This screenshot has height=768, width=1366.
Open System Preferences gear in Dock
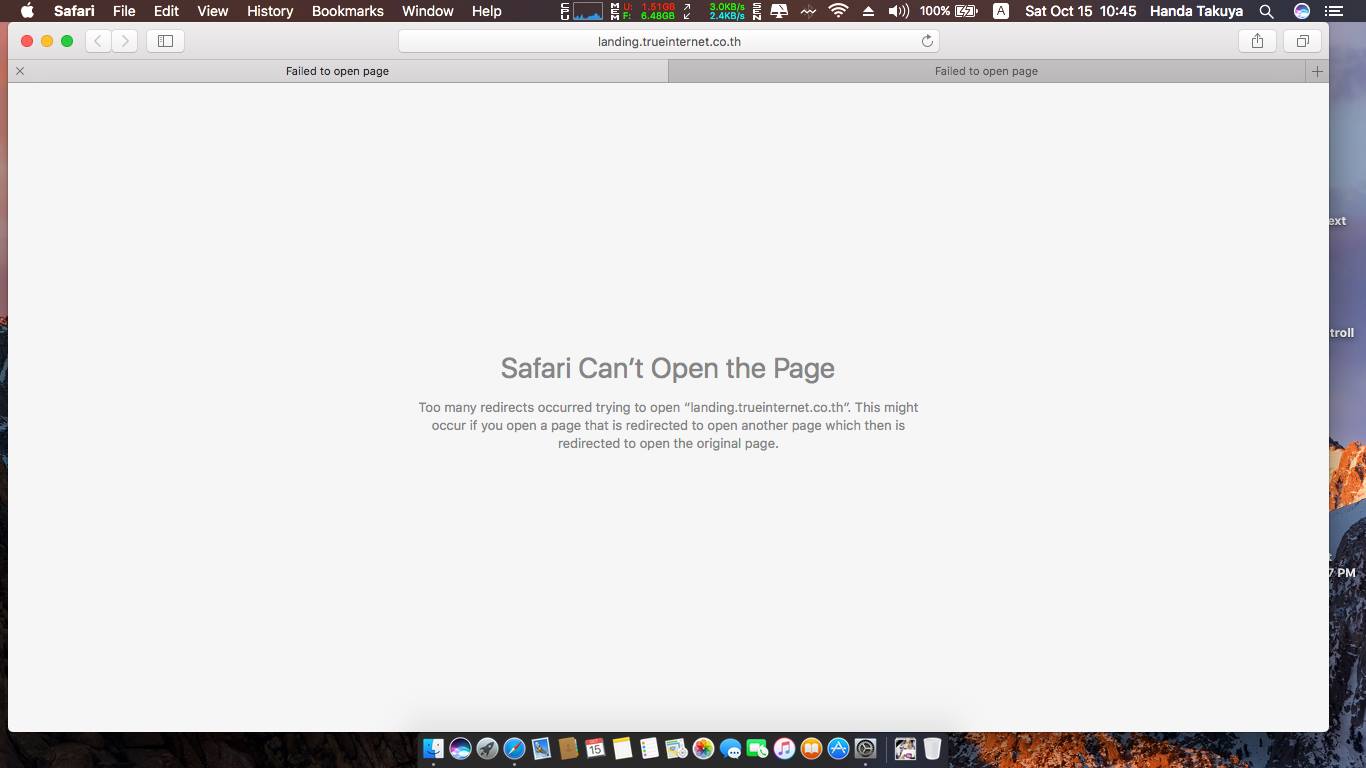[865, 748]
